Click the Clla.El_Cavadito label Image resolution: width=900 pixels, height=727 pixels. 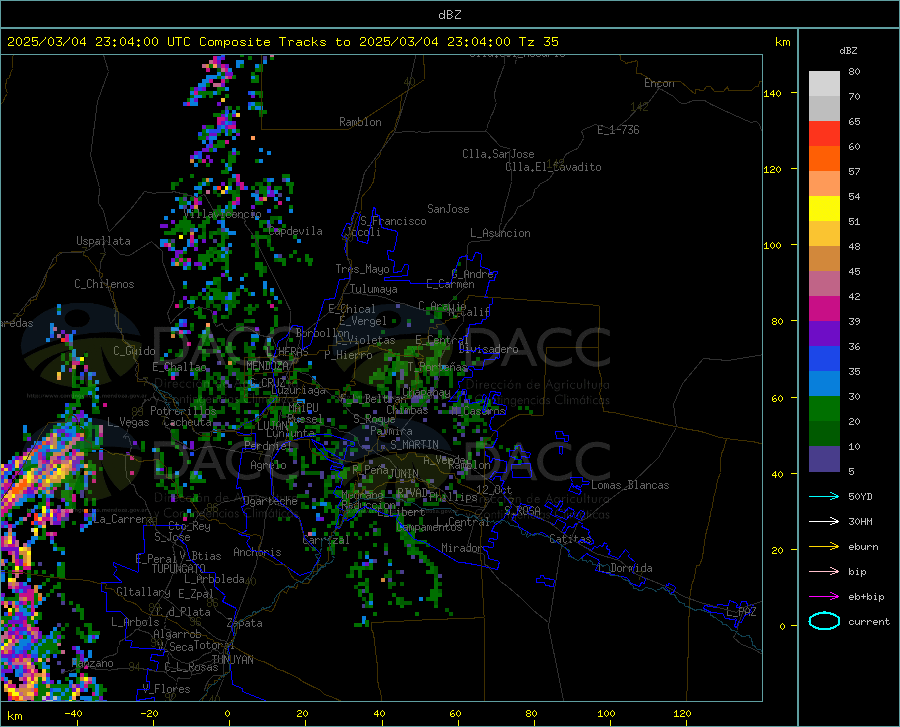(553, 167)
